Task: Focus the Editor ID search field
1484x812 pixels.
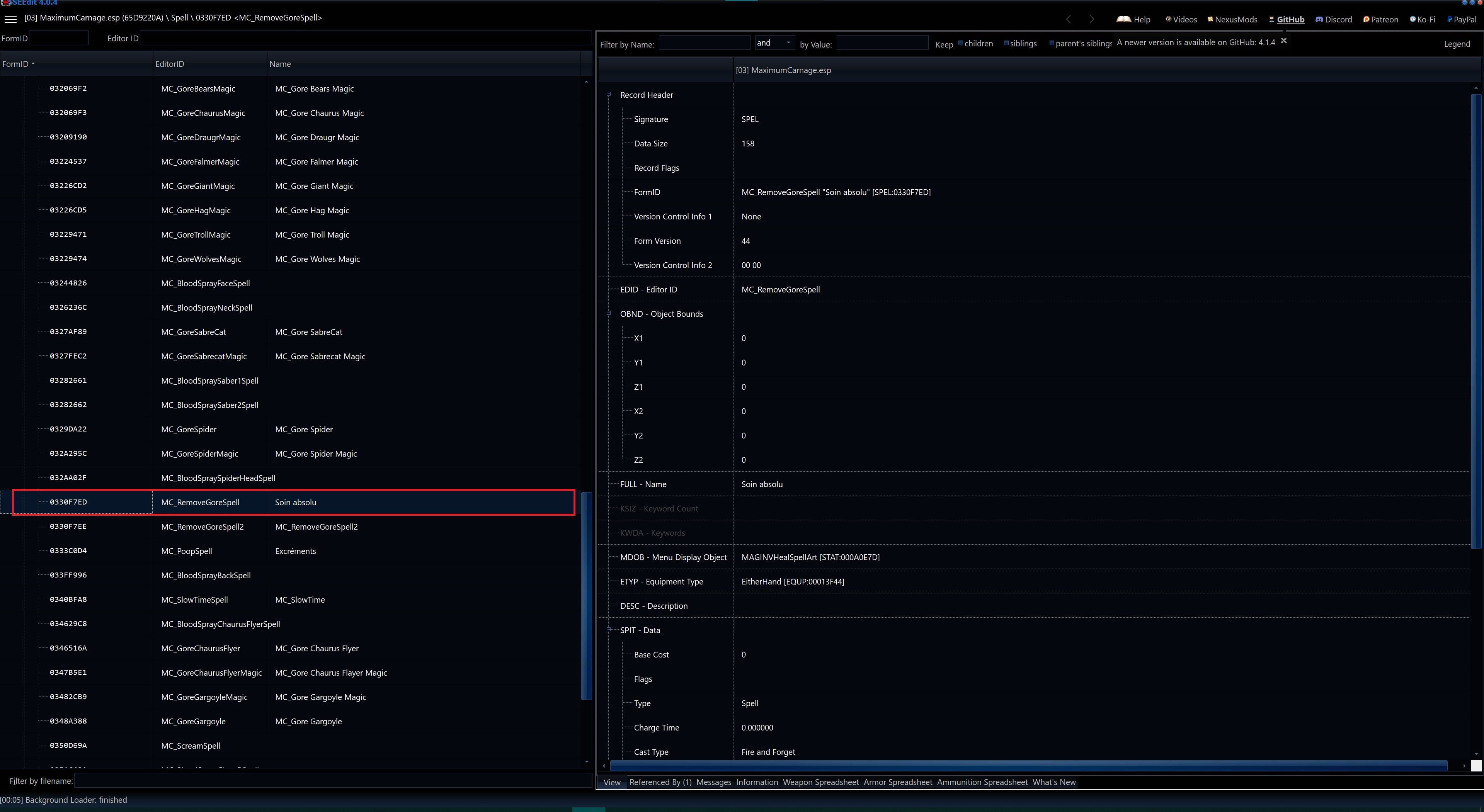Action: [x=365, y=38]
